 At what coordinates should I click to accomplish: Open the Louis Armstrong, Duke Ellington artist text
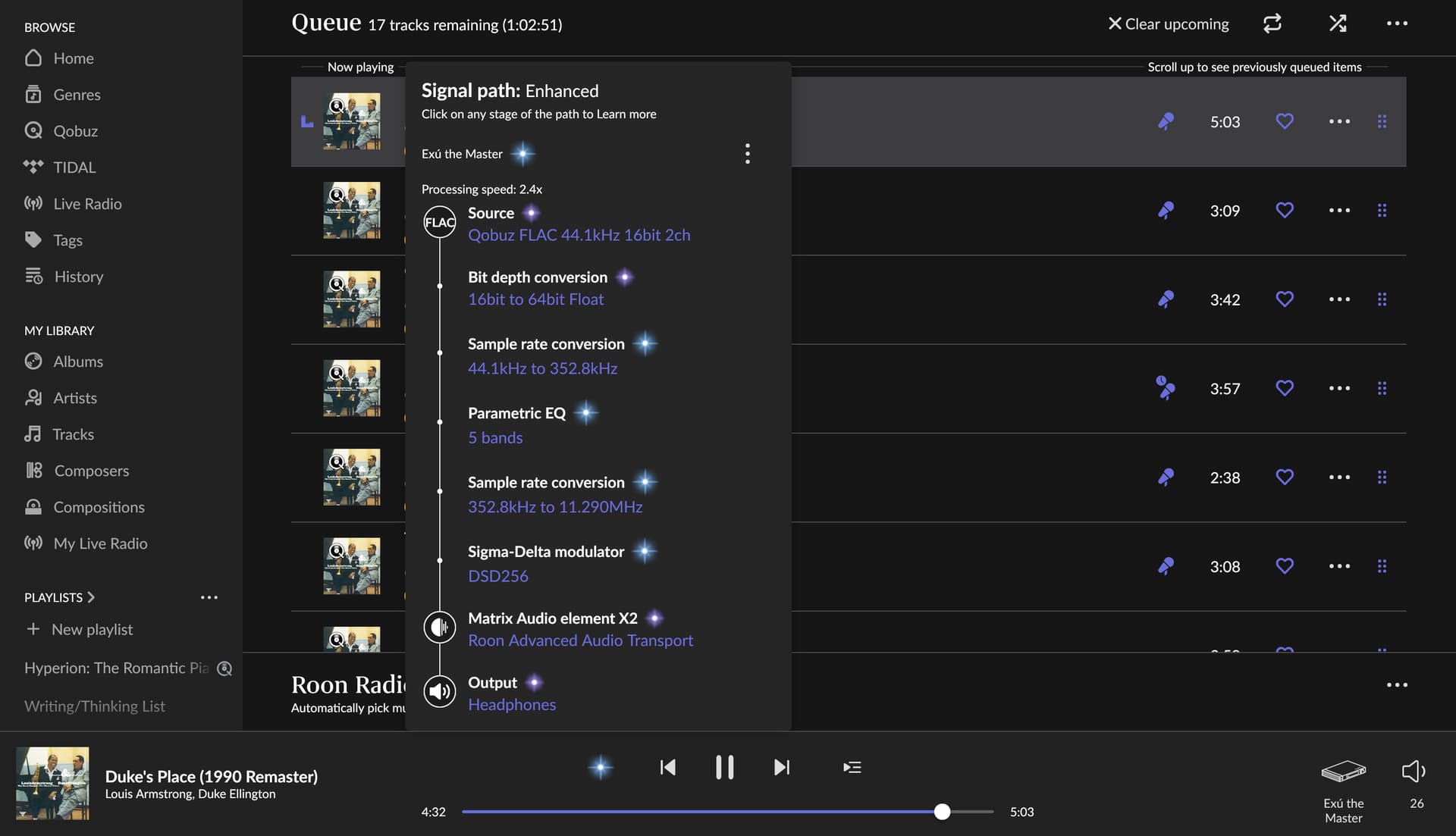190,794
